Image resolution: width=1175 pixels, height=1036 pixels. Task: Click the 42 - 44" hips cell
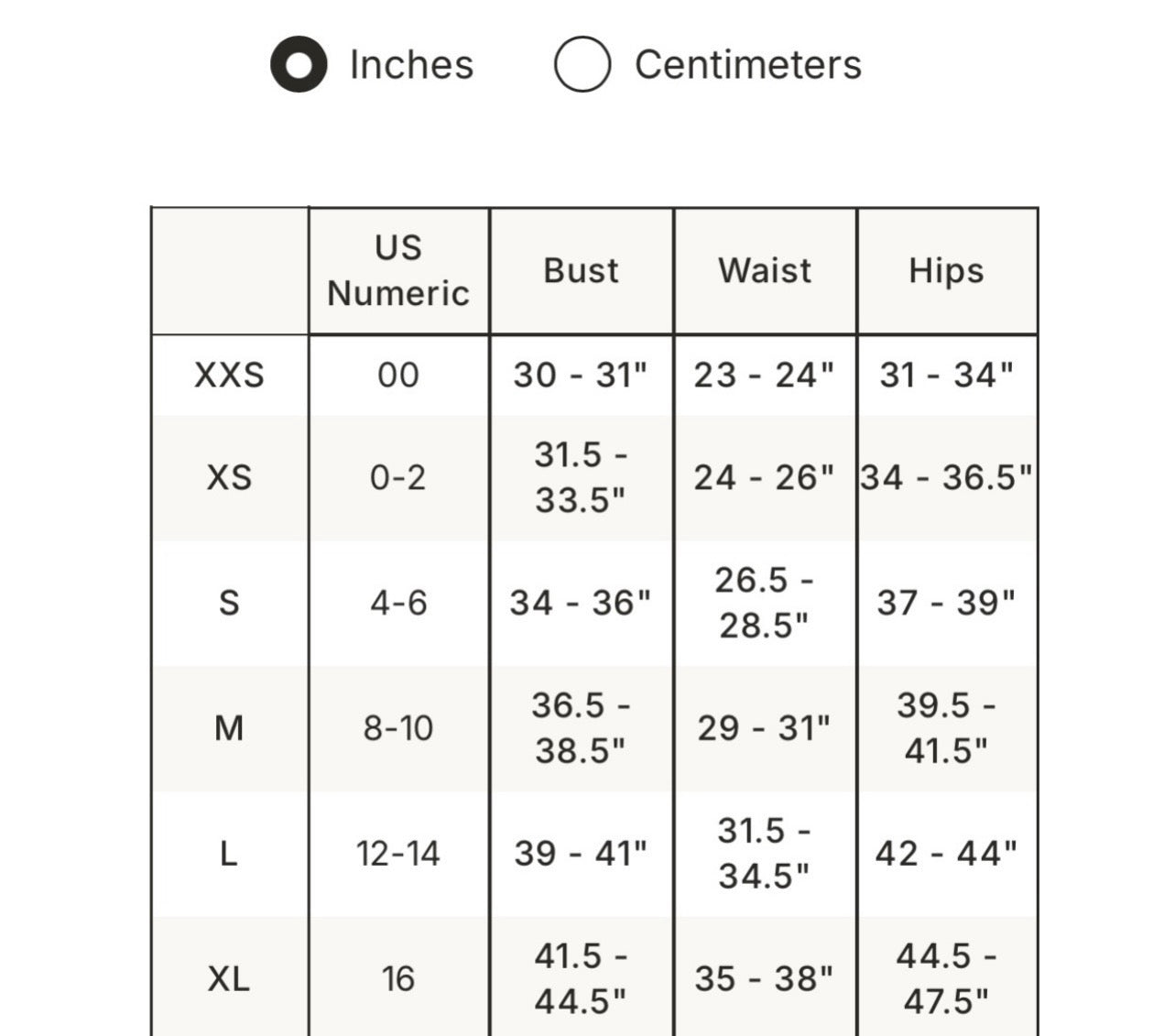click(946, 855)
